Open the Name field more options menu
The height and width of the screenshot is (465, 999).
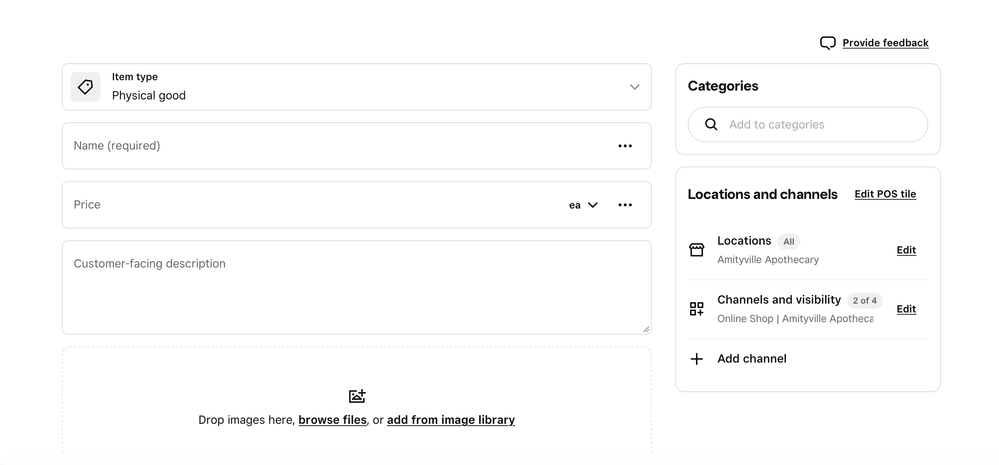[x=625, y=146]
